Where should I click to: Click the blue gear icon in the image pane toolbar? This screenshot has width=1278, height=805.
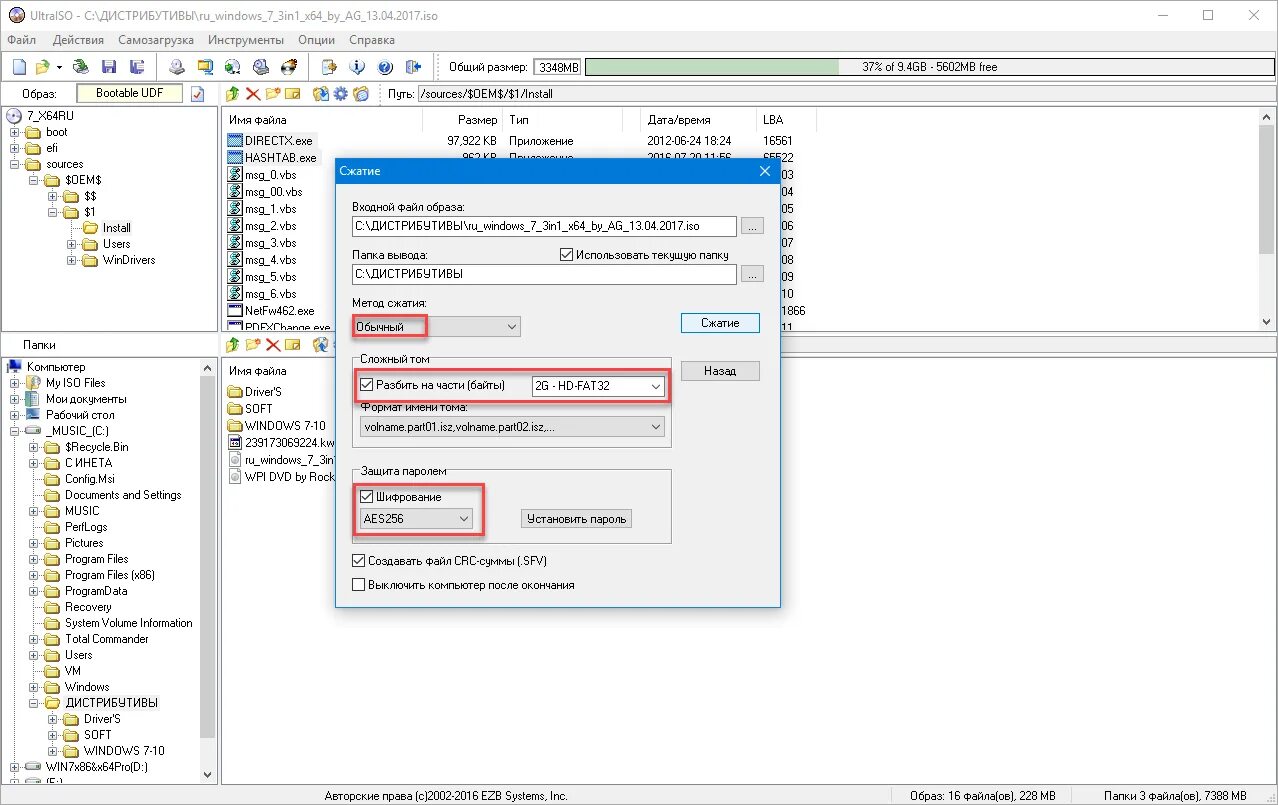(340, 94)
